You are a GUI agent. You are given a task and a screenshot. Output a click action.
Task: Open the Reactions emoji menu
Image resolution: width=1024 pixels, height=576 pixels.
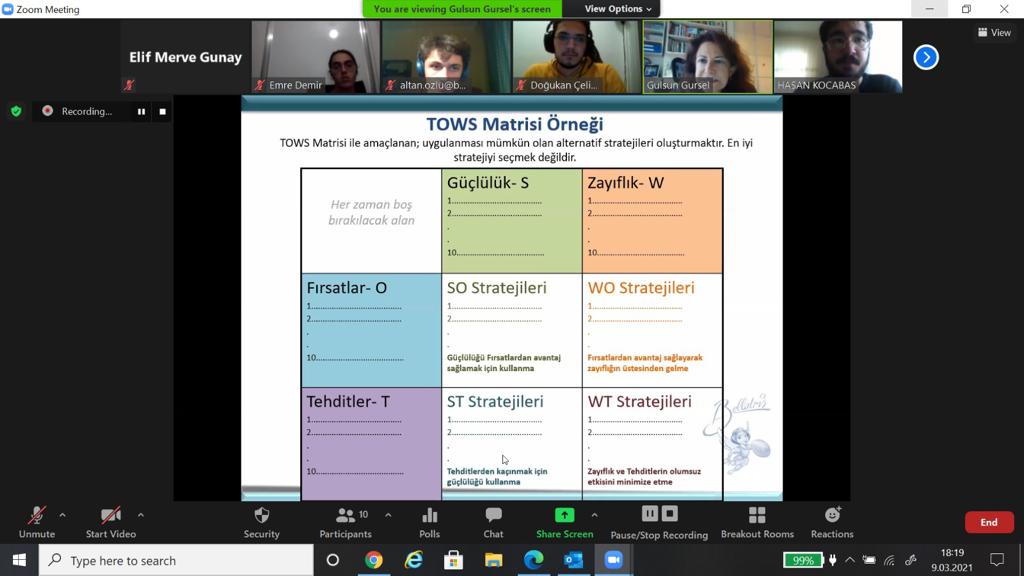point(832,516)
